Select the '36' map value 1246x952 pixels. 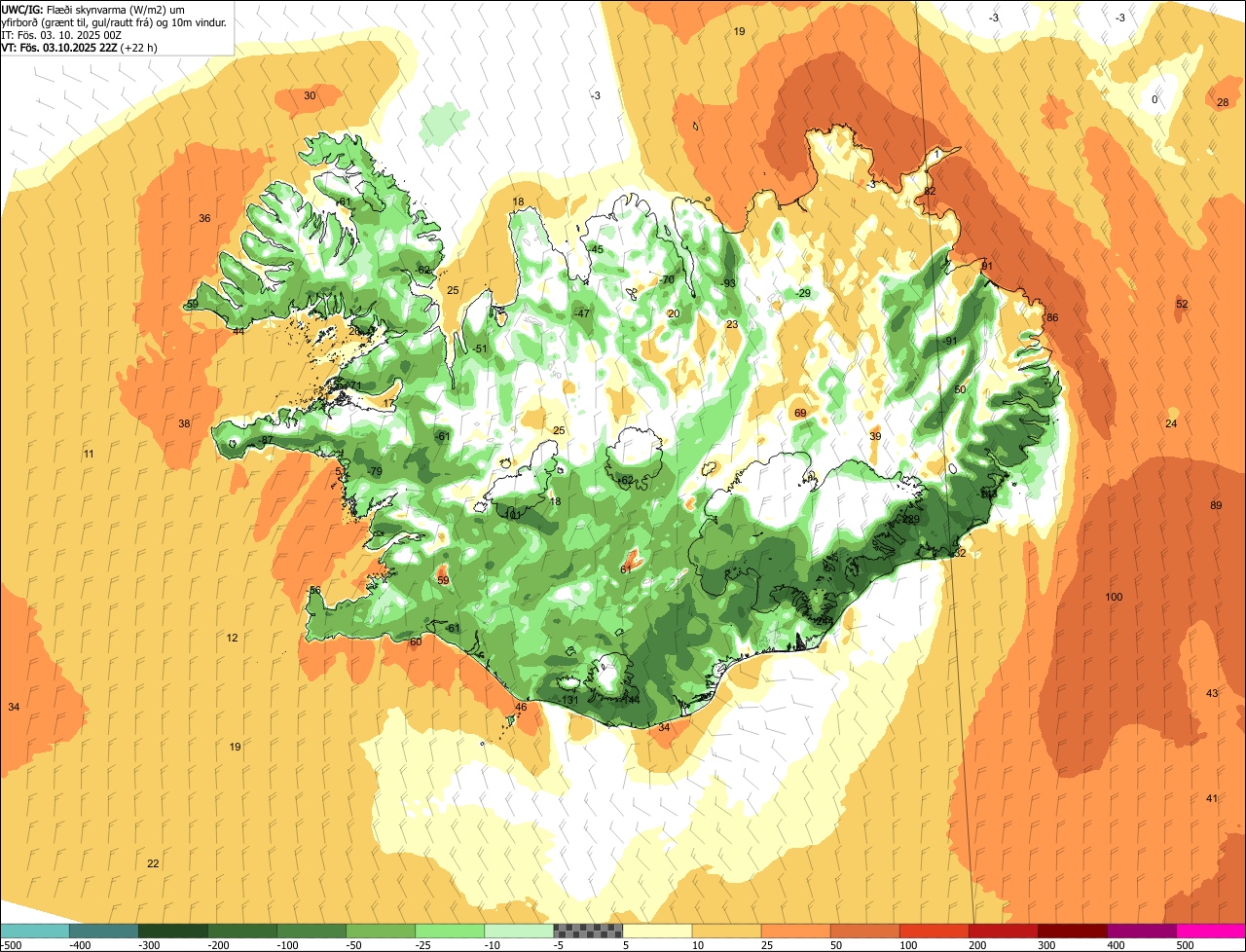[204, 218]
